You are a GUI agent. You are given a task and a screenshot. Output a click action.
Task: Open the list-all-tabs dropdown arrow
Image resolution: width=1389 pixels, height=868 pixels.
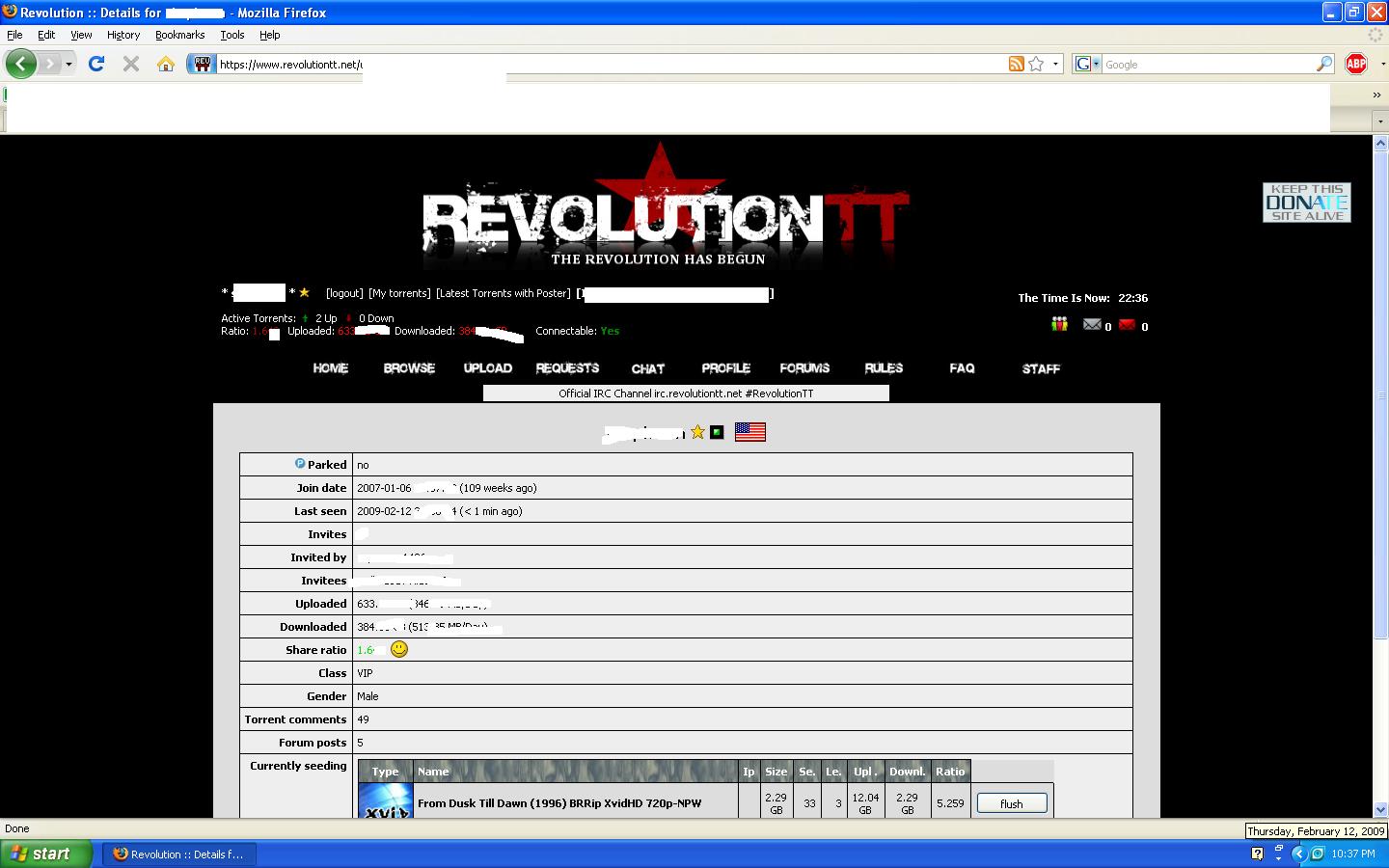[x=1378, y=122]
